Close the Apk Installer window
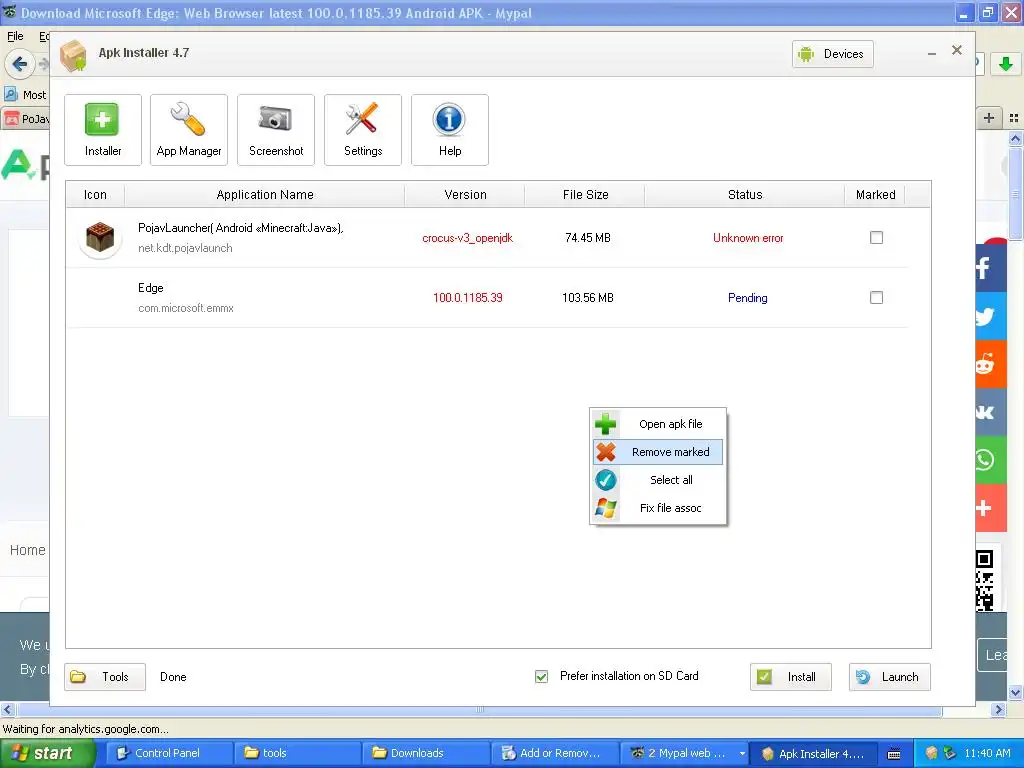 pos(957,50)
